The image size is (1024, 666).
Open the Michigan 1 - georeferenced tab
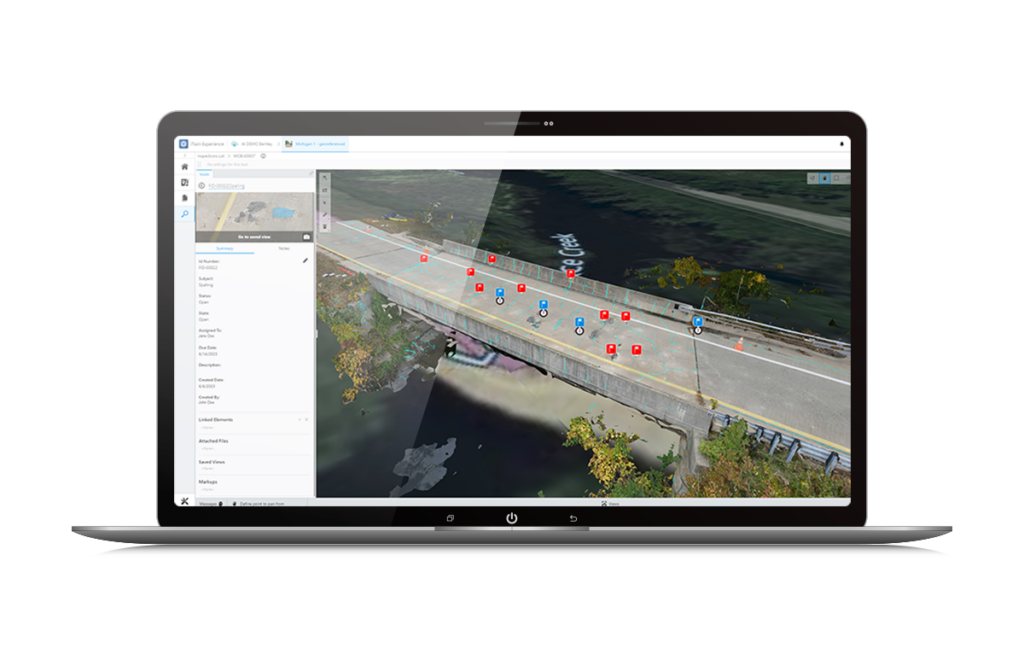click(314, 144)
